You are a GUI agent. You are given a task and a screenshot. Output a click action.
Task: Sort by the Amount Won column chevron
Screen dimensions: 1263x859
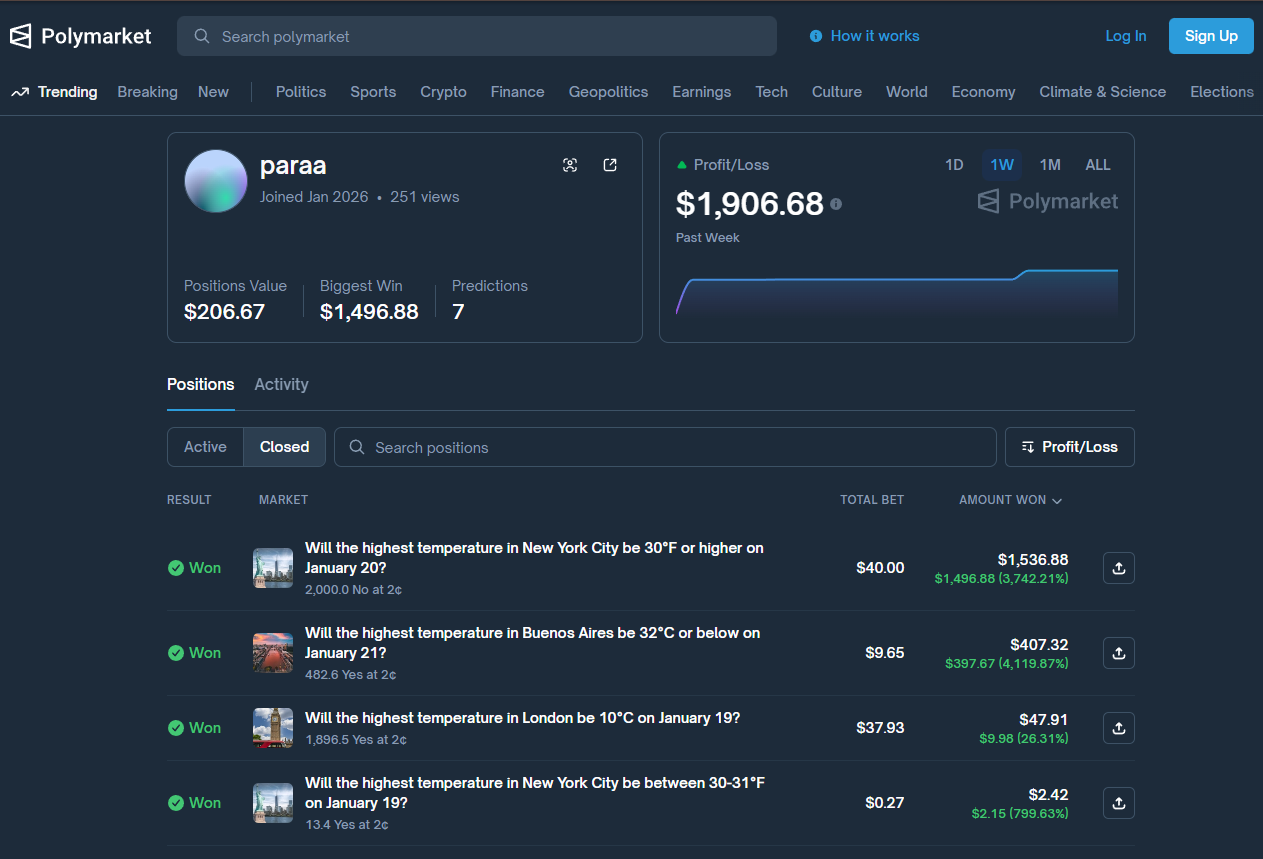(1057, 500)
